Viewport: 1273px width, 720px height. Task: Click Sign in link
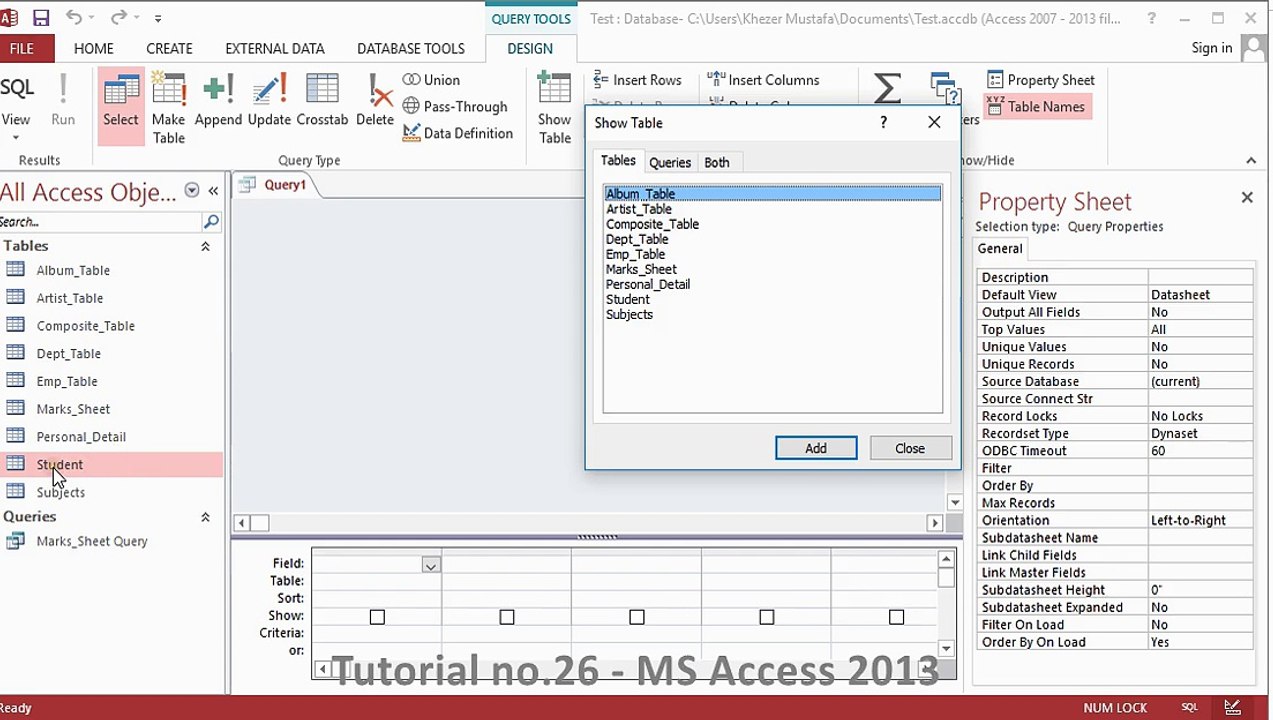click(1212, 48)
